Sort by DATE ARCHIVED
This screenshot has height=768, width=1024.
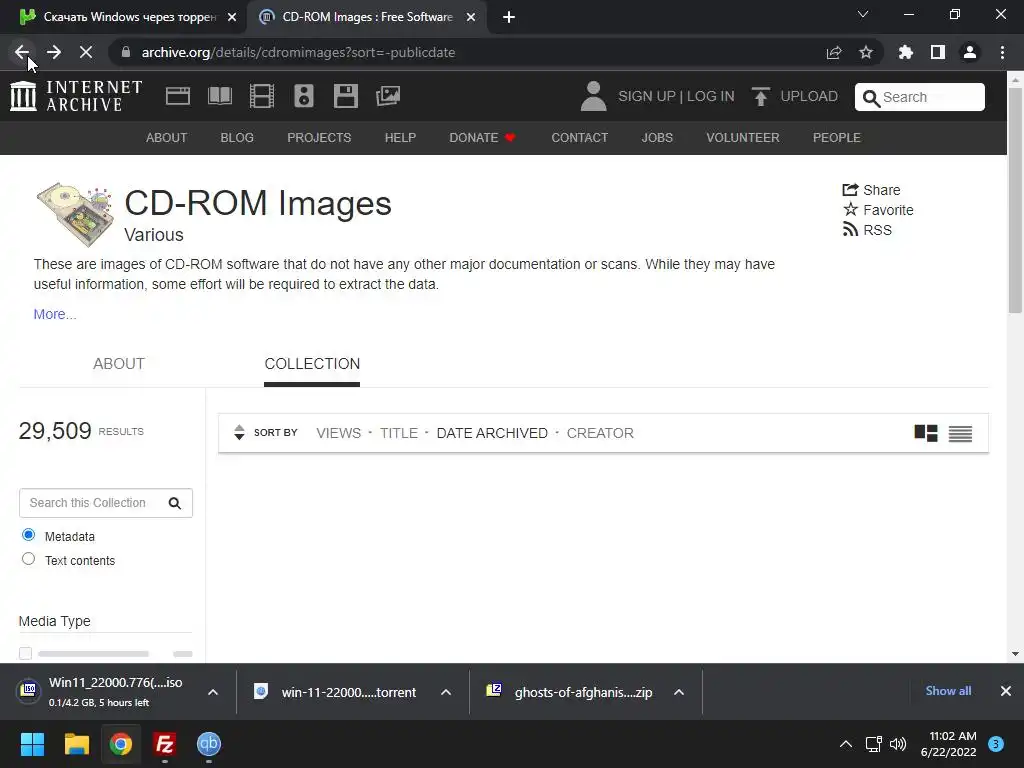click(x=492, y=433)
